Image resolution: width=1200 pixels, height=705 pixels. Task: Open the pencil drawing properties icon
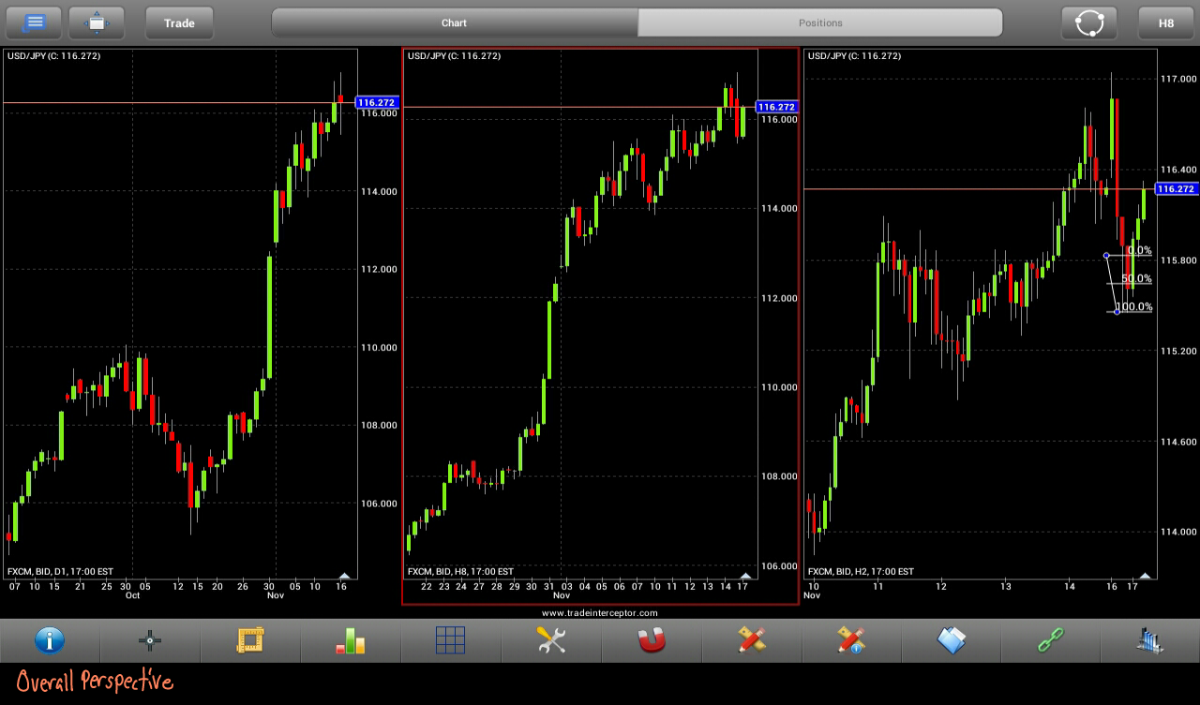851,640
